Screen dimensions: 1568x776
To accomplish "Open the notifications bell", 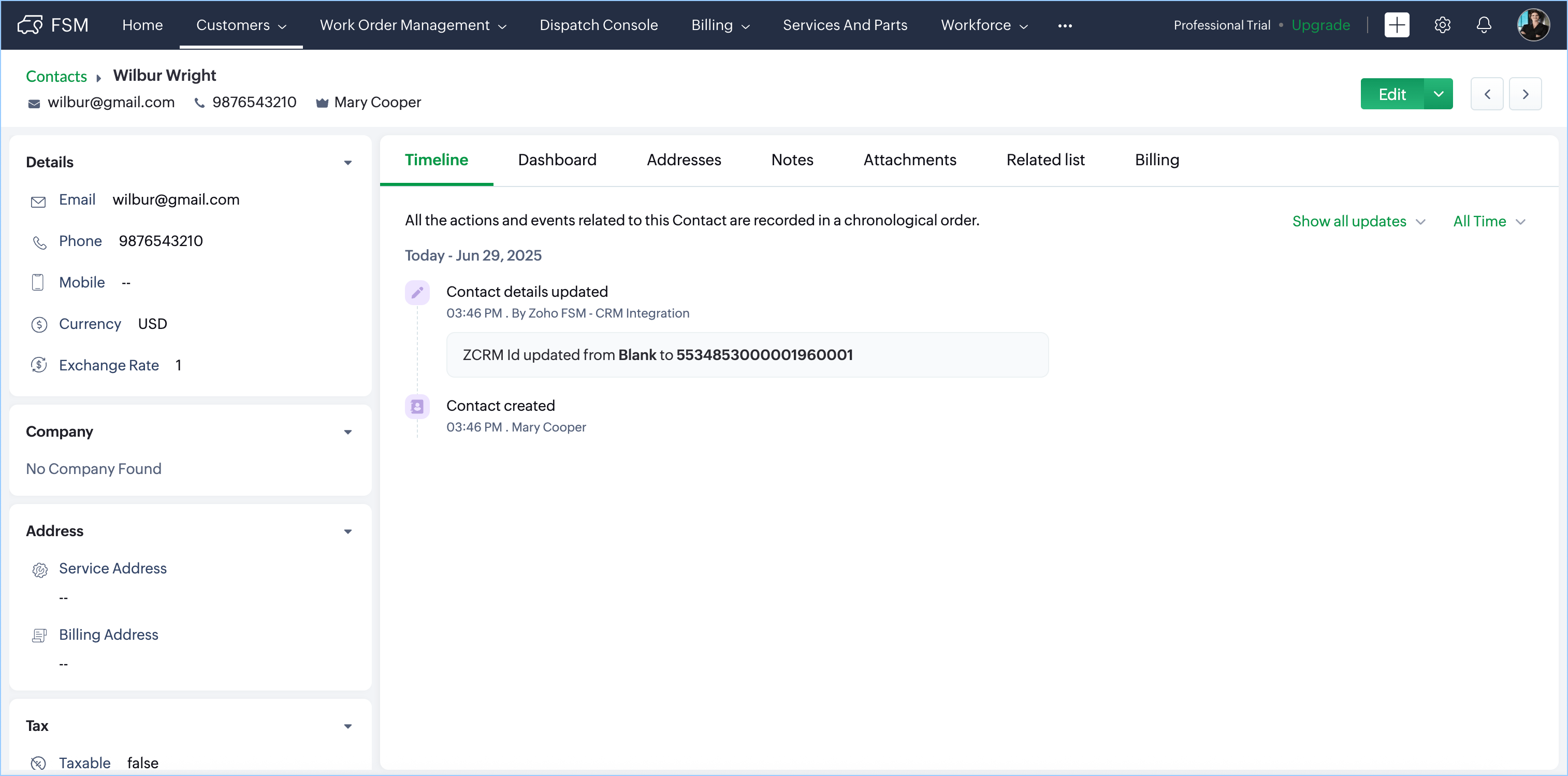I will [x=1484, y=25].
